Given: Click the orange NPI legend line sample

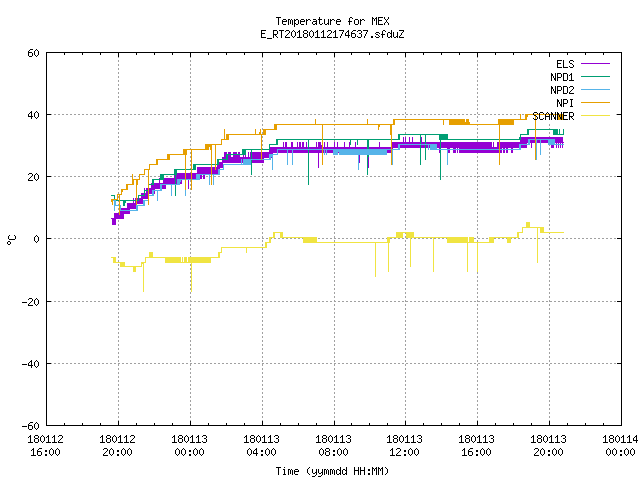Looking at the screenshot, I should [595, 103].
